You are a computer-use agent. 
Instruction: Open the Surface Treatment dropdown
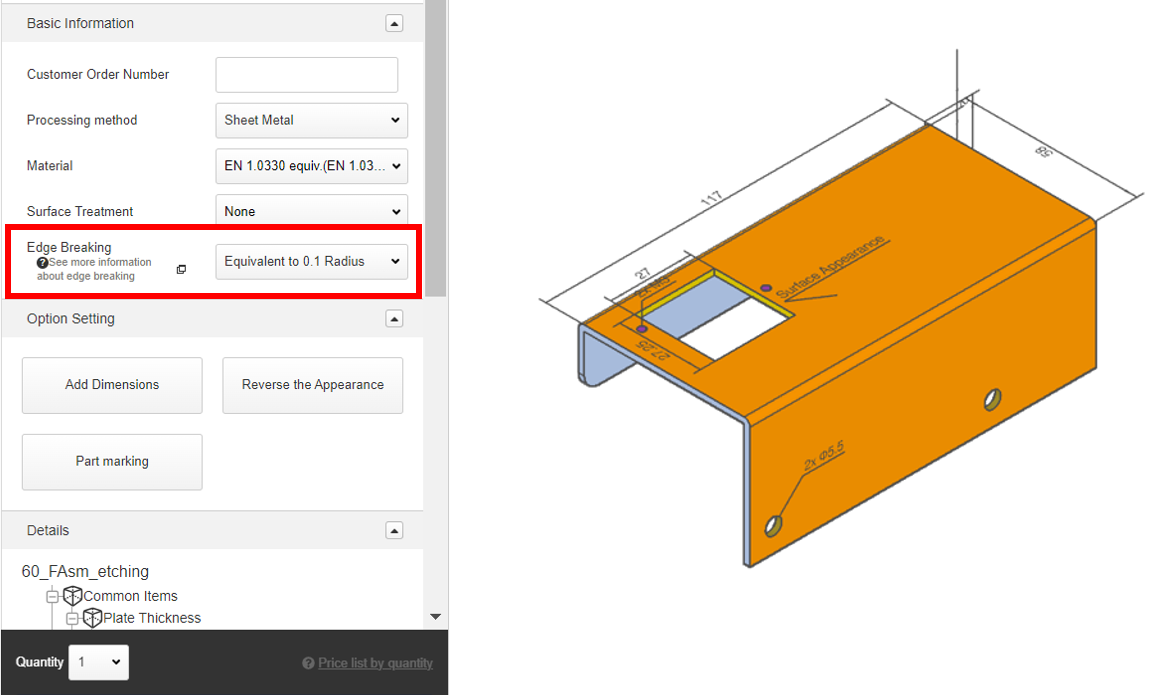[311, 211]
